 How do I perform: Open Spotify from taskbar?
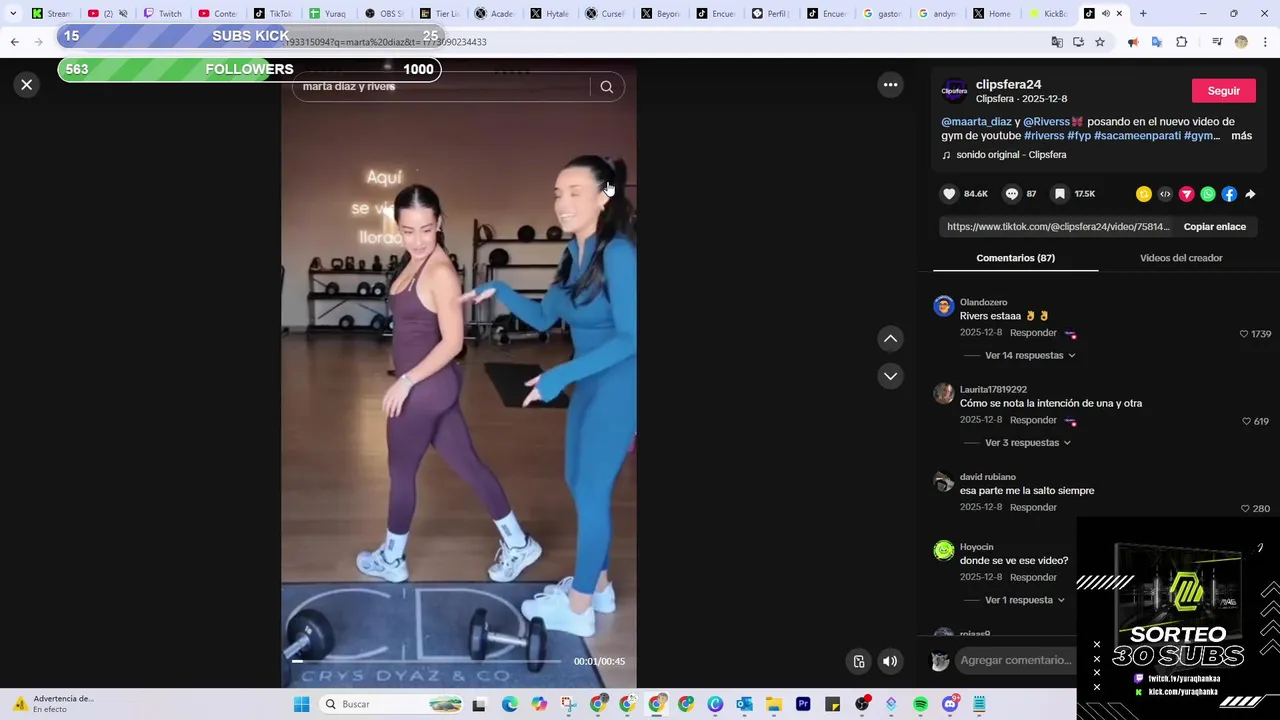point(920,704)
